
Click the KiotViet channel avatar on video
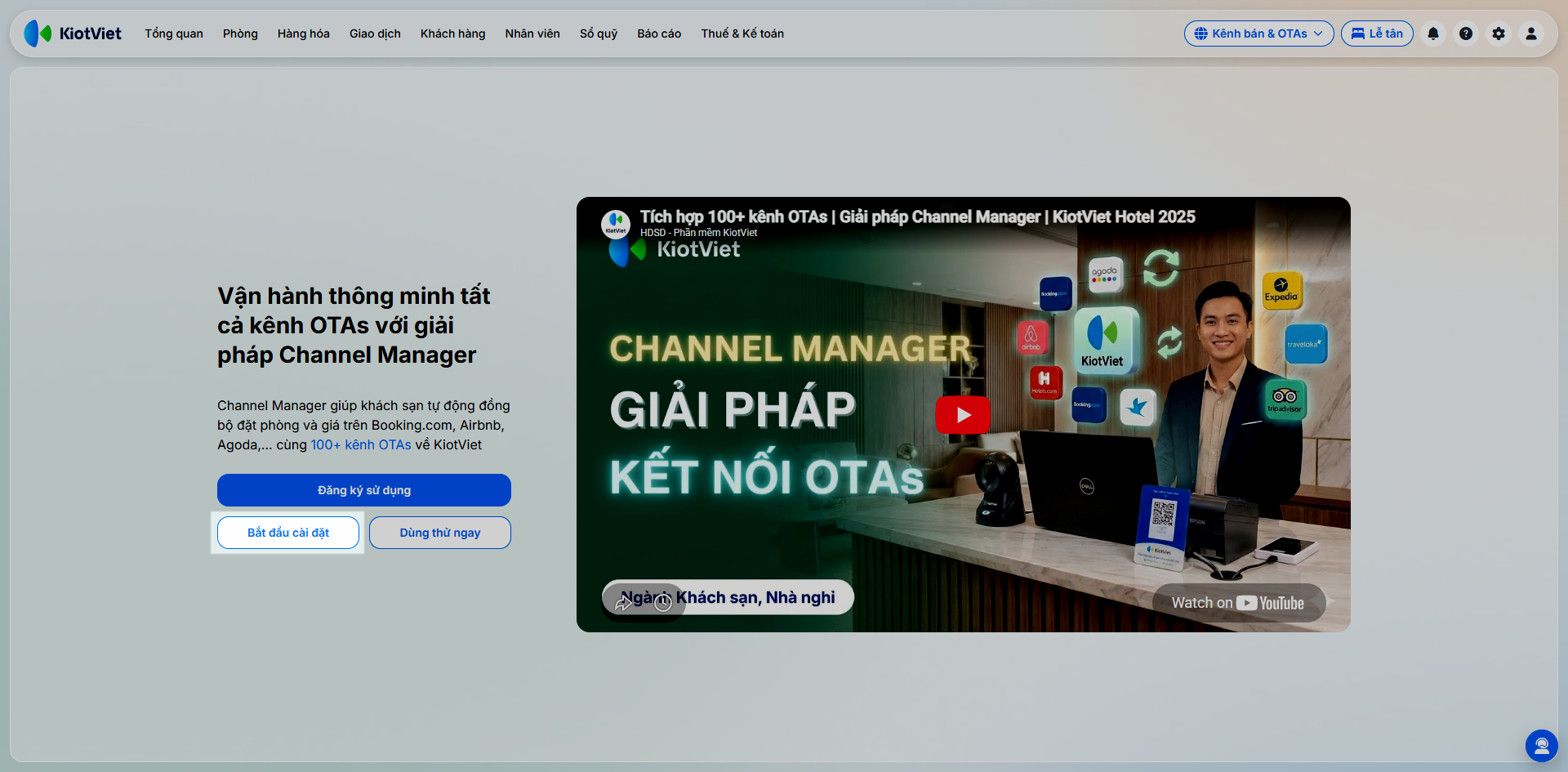tap(616, 224)
